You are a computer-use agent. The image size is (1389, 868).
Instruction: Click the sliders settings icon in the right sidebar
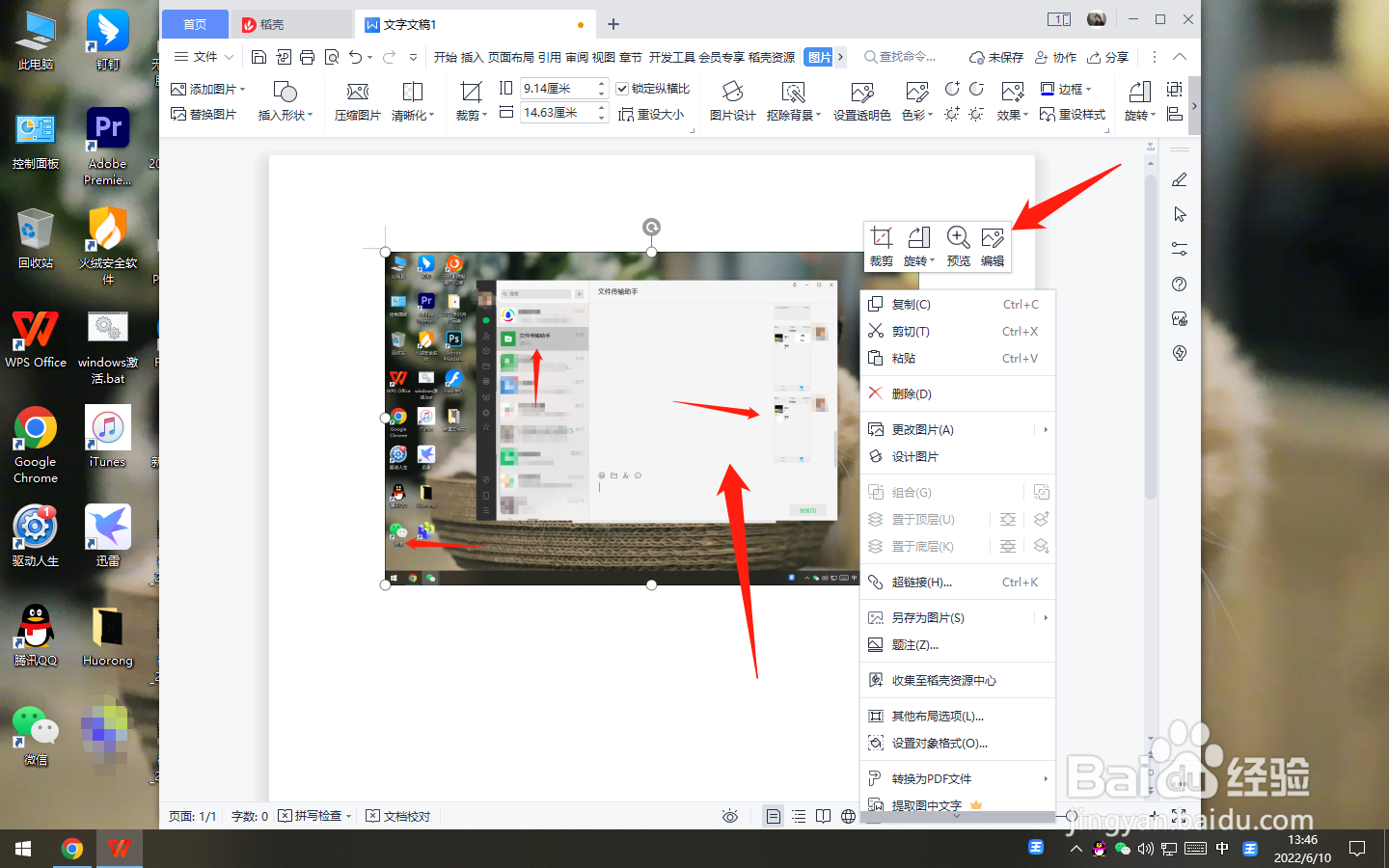(x=1179, y=249)
